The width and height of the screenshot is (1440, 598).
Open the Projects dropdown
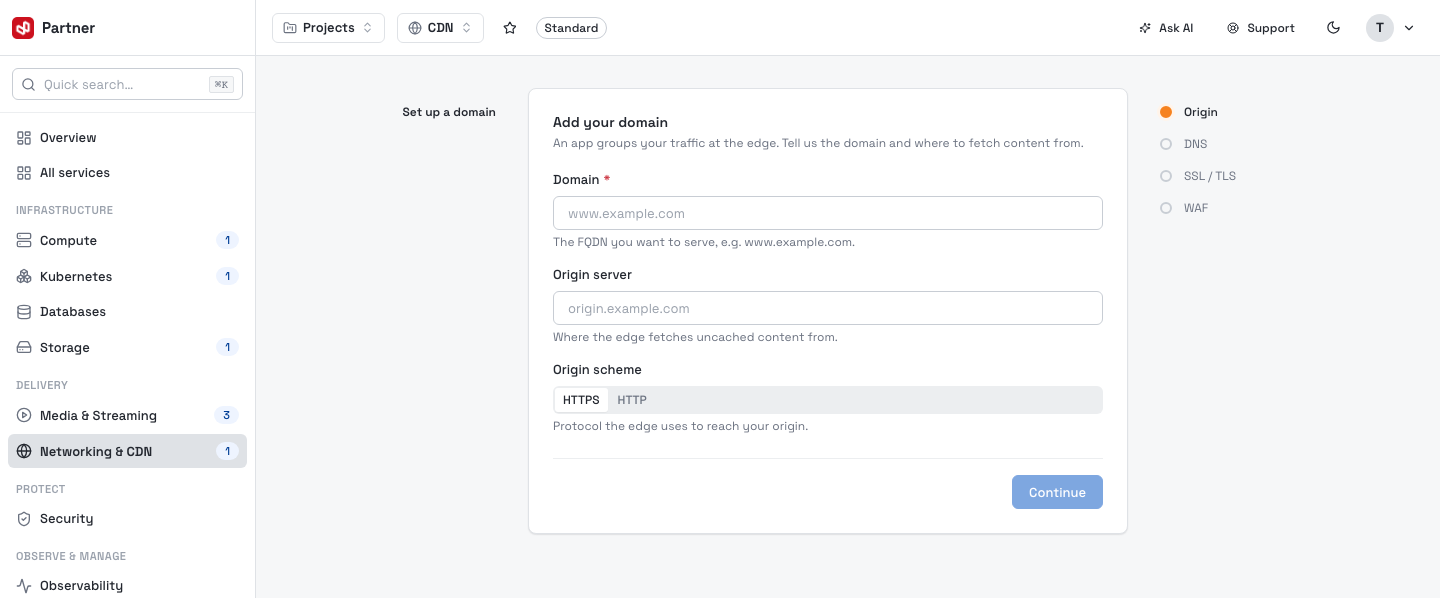[x=328, y=28]
